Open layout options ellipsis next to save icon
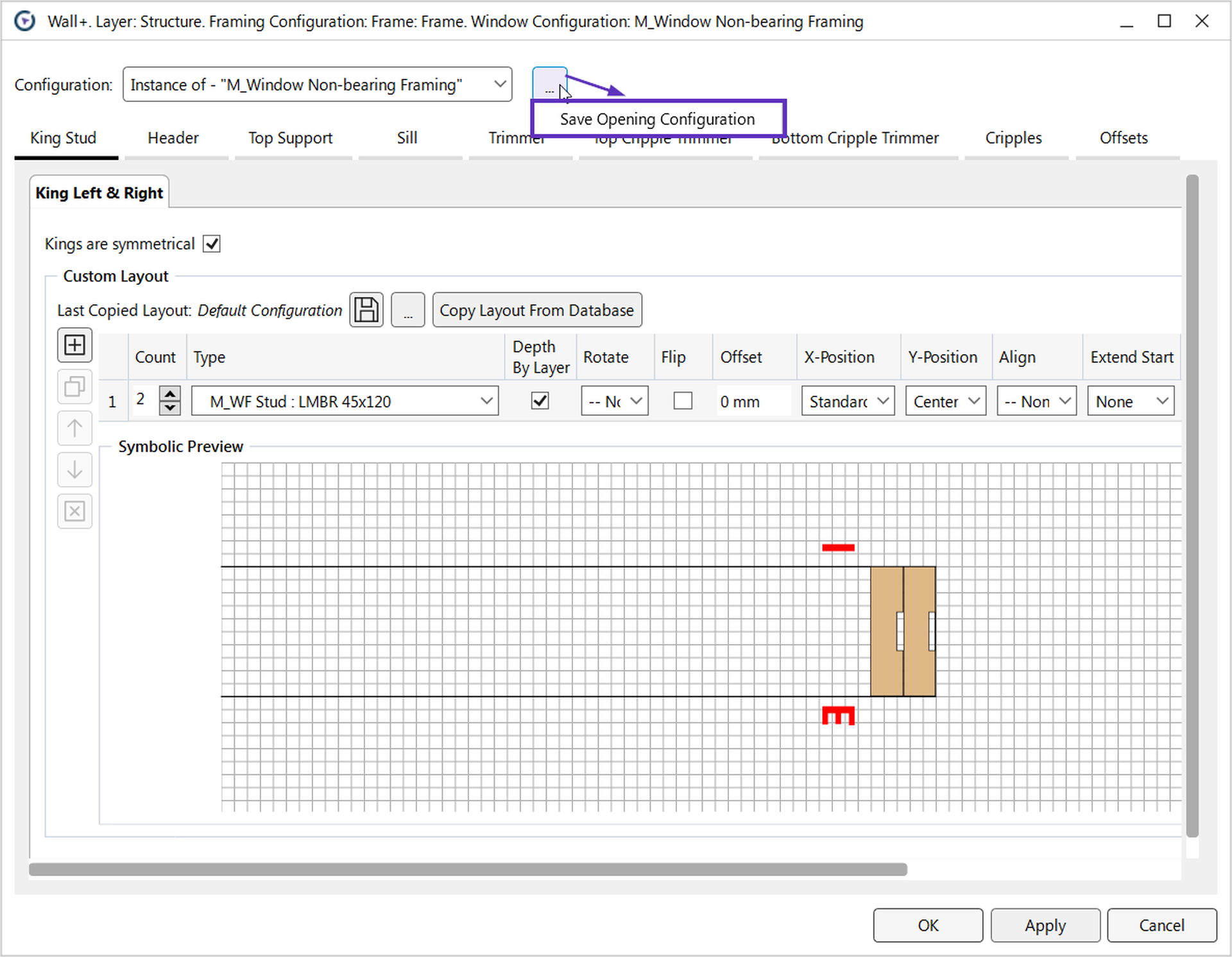The height and width of the screenshot is (957, 1232). tap(408, 310)
